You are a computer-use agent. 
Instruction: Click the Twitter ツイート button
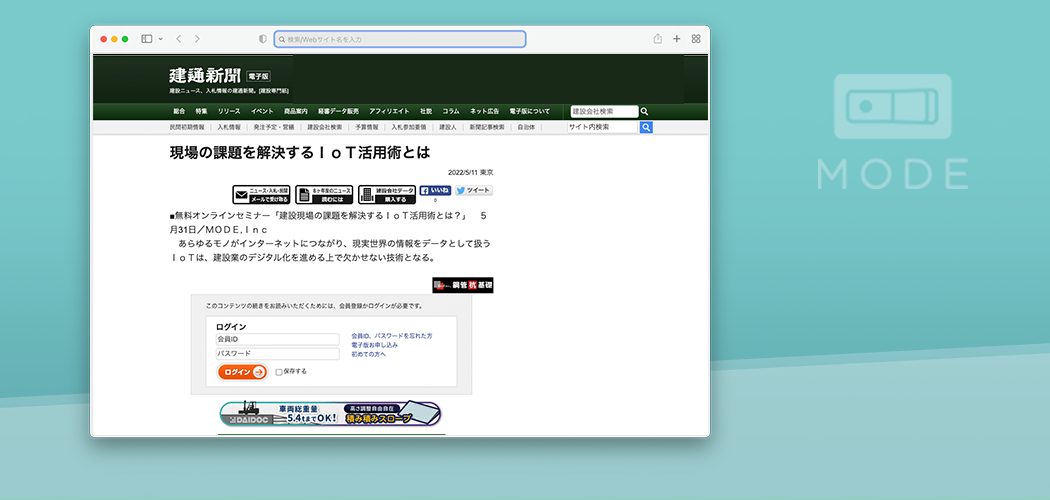click(x=474, y=190)
